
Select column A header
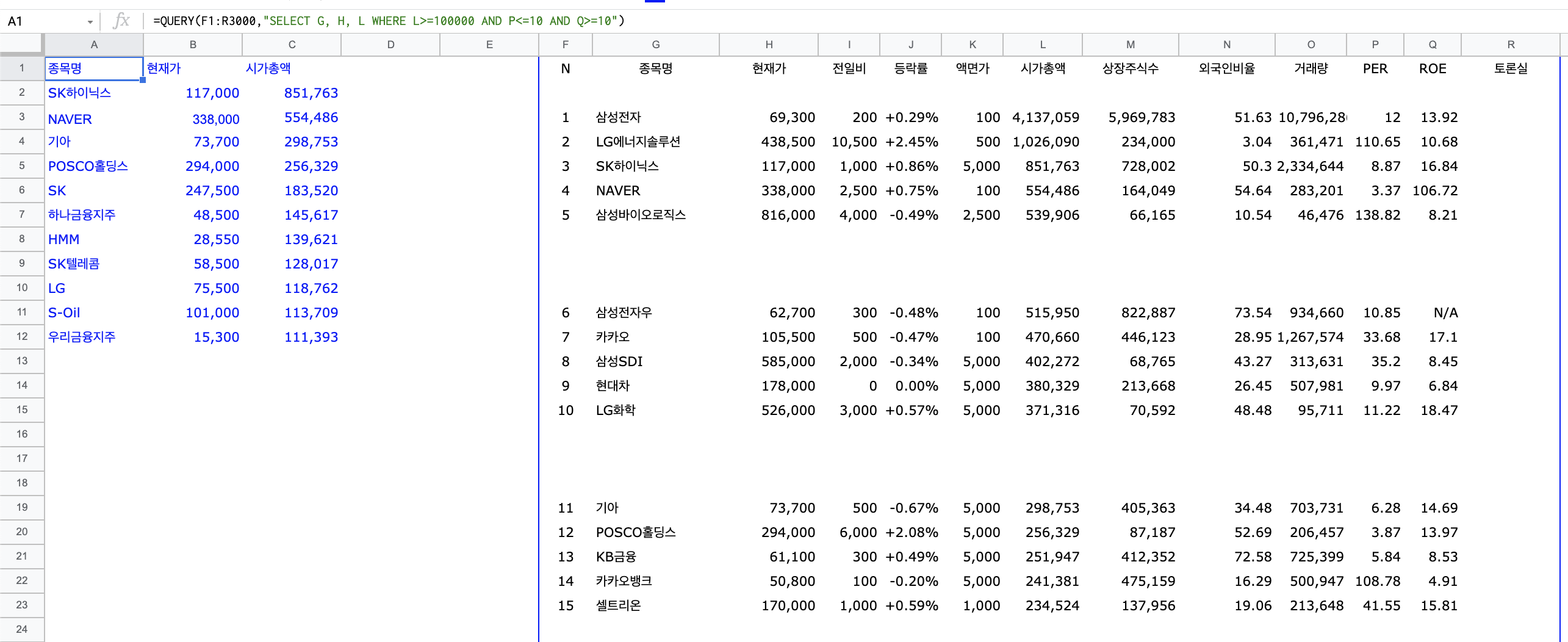[94, 45]
